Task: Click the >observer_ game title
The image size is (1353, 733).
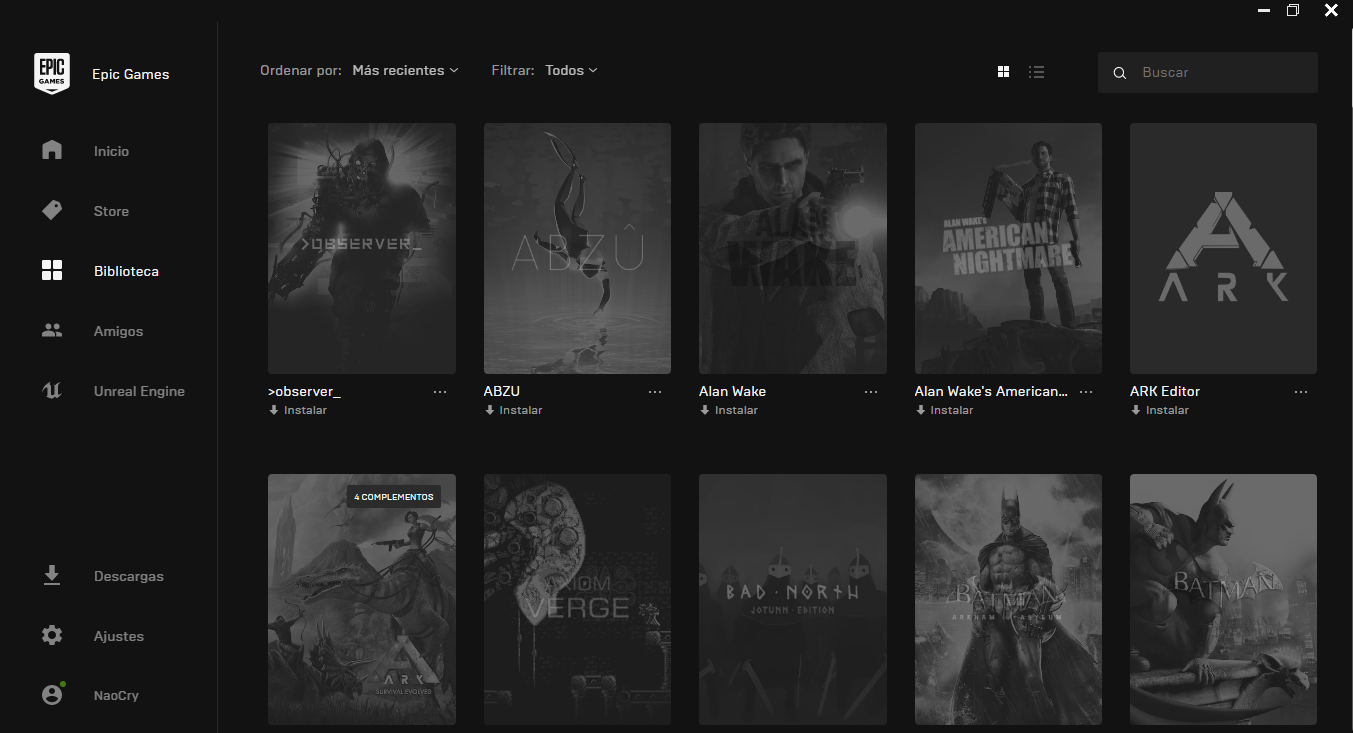Action: [305, 391]
